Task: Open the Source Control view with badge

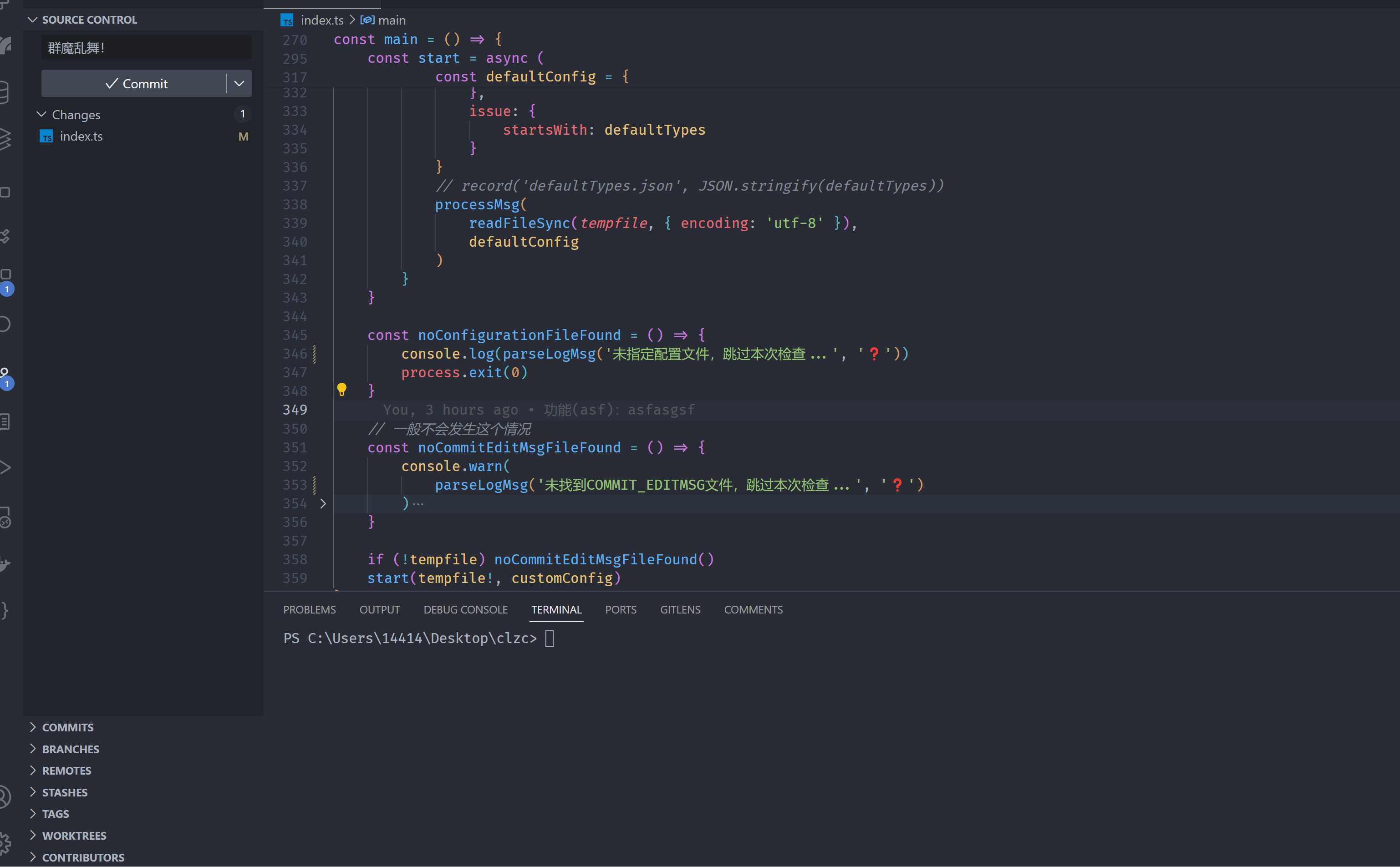Action: click(x=5, y=375)
